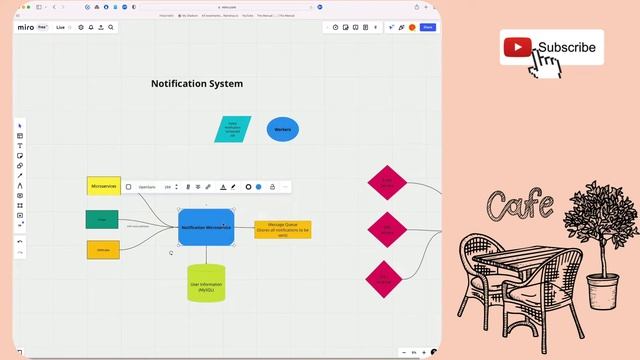Adjust font size stepper arrows
This screenshot has height=360, width=640.
click(x=176, y=187)
